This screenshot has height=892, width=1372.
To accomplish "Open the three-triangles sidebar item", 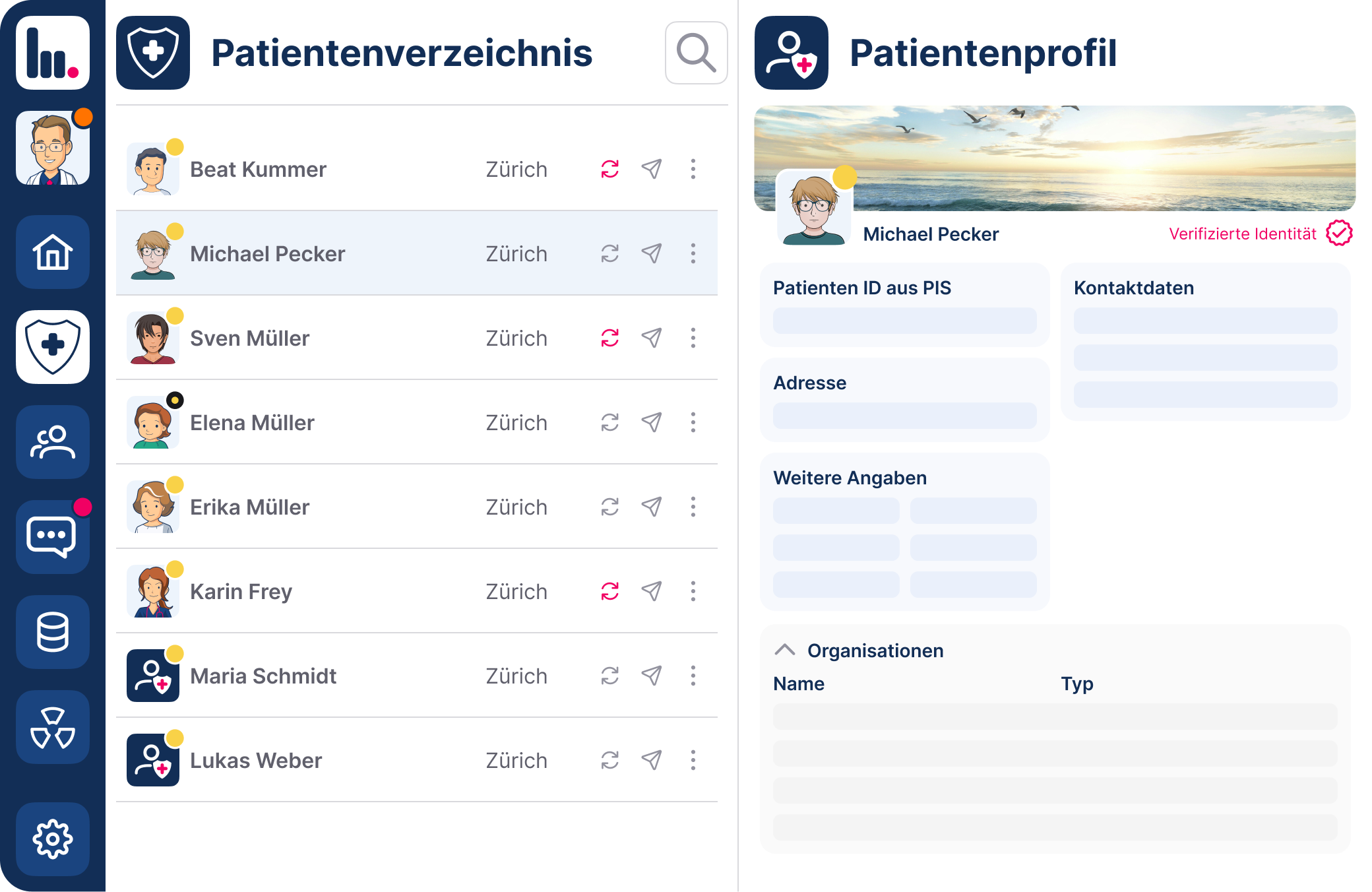I will [53, 727].
